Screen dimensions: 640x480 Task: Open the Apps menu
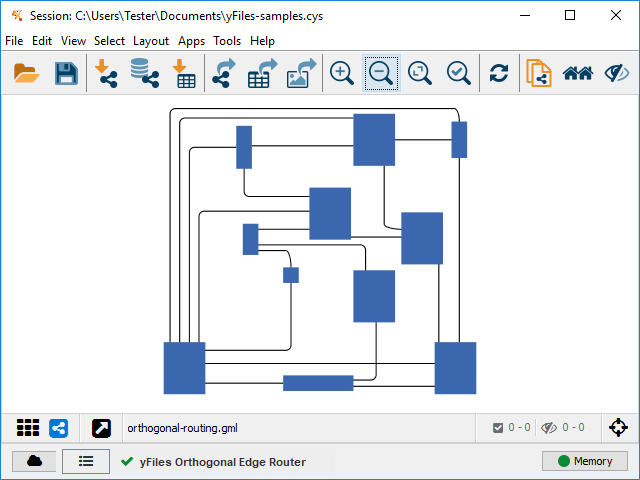click(191, 41)
